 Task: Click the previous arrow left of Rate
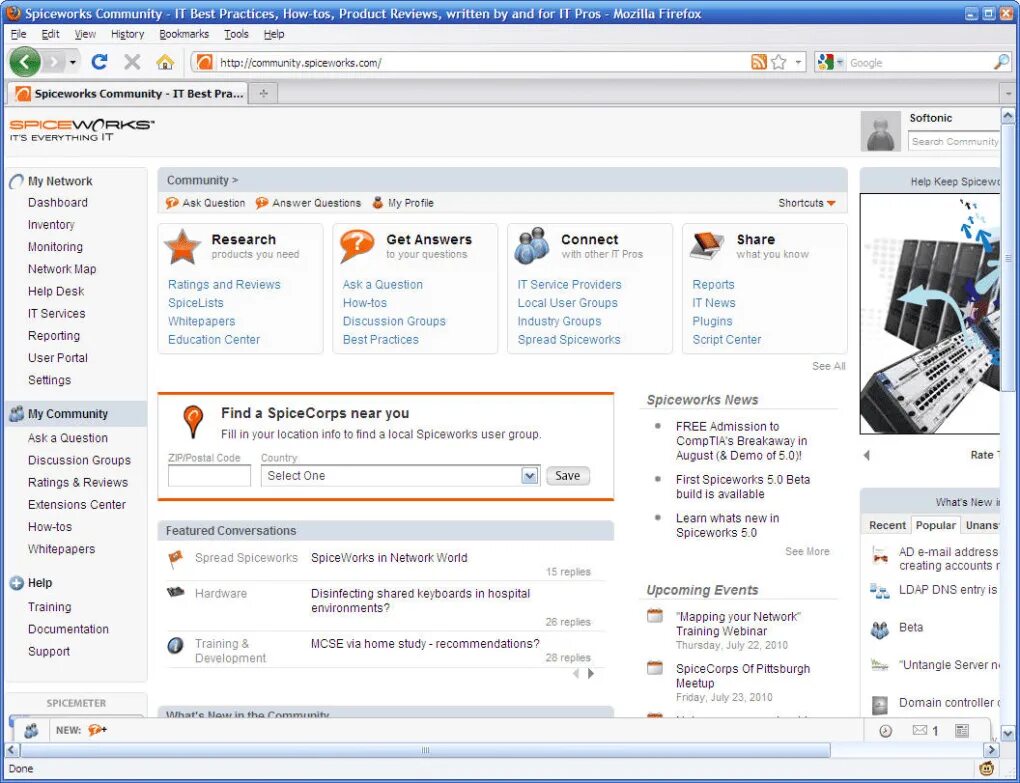[x=866, y=455]
